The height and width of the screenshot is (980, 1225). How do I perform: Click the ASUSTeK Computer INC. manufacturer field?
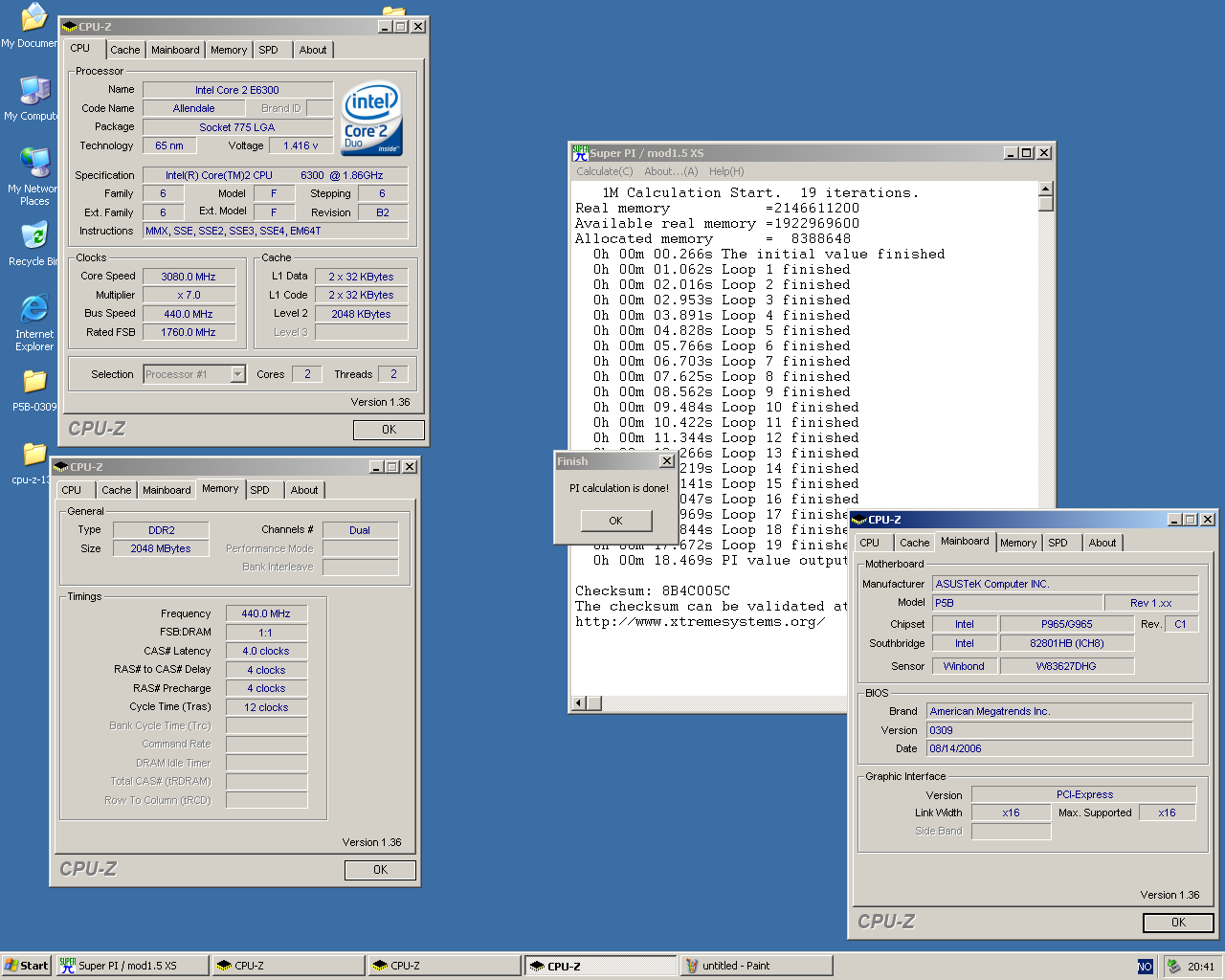(x=1064, y=584)
